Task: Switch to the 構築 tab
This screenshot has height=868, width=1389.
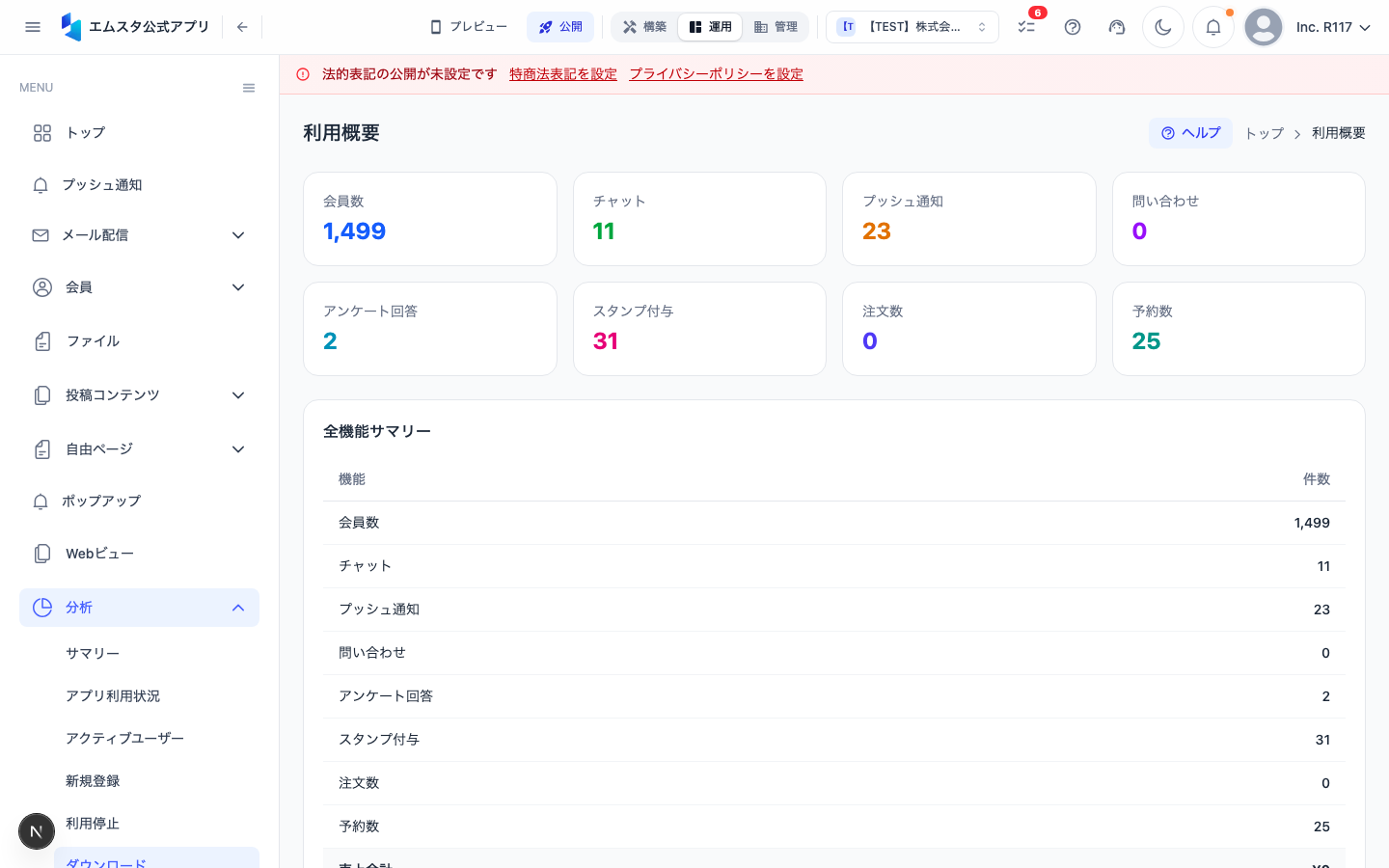Action: tap(644, 27)
